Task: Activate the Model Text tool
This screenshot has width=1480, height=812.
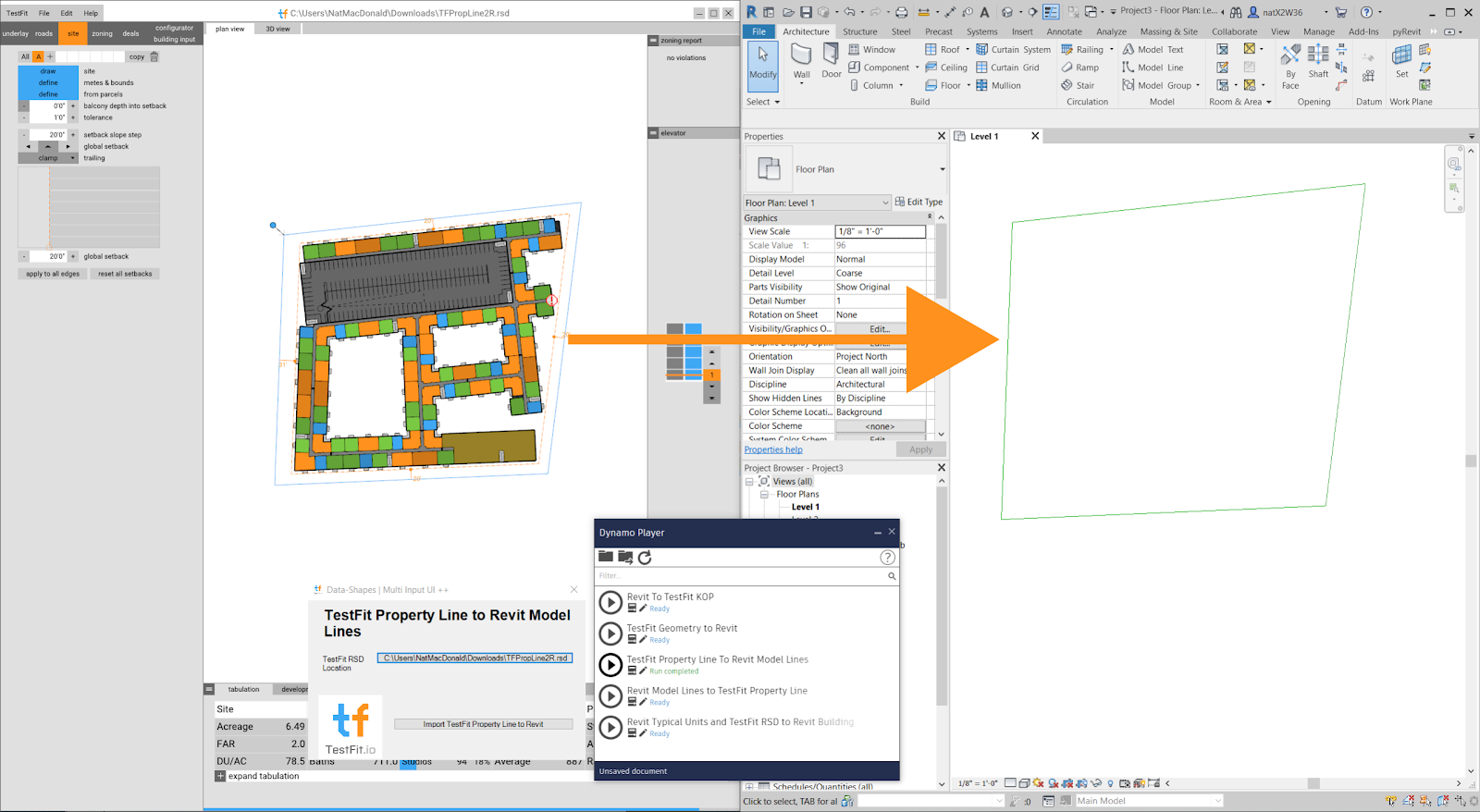Action: pos(1153,50)
